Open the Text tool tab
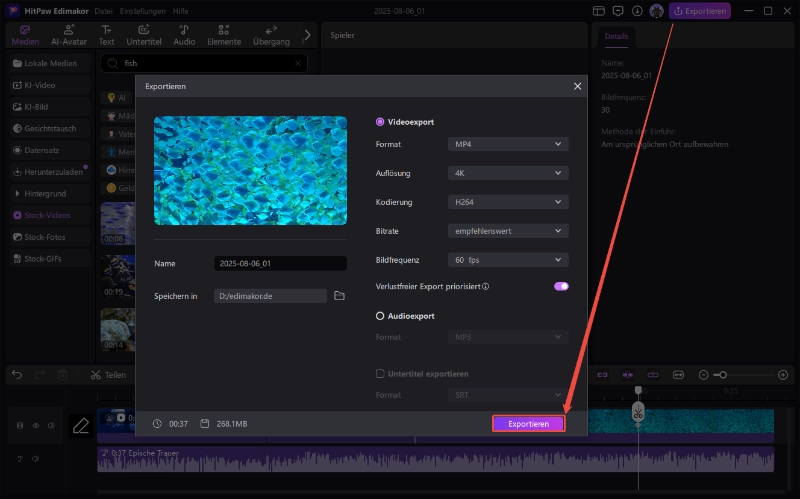 106,35
